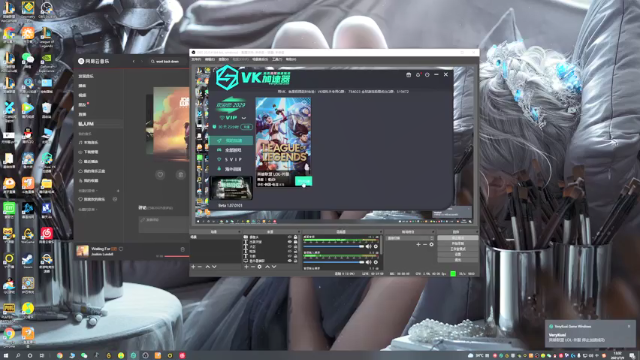Add a new source with the plus icon

click(x=246, y=267)
